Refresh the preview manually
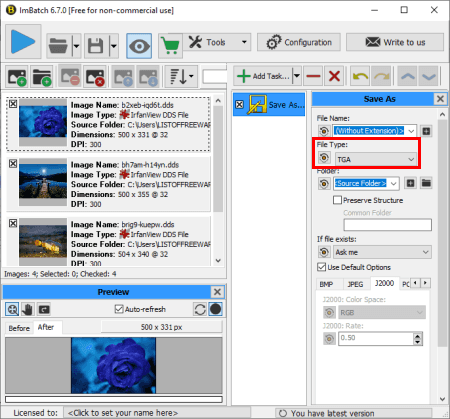Viewport: 450px width, 419px height. [x=200, y=309]
